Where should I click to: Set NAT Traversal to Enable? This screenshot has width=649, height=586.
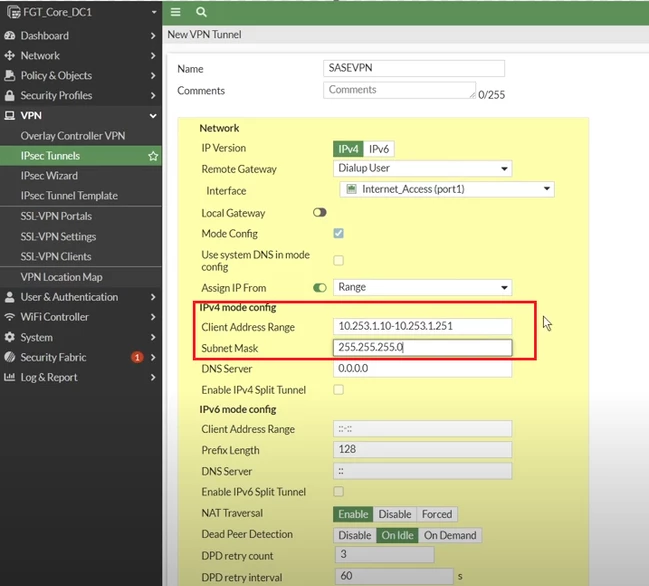pos(353,514)
